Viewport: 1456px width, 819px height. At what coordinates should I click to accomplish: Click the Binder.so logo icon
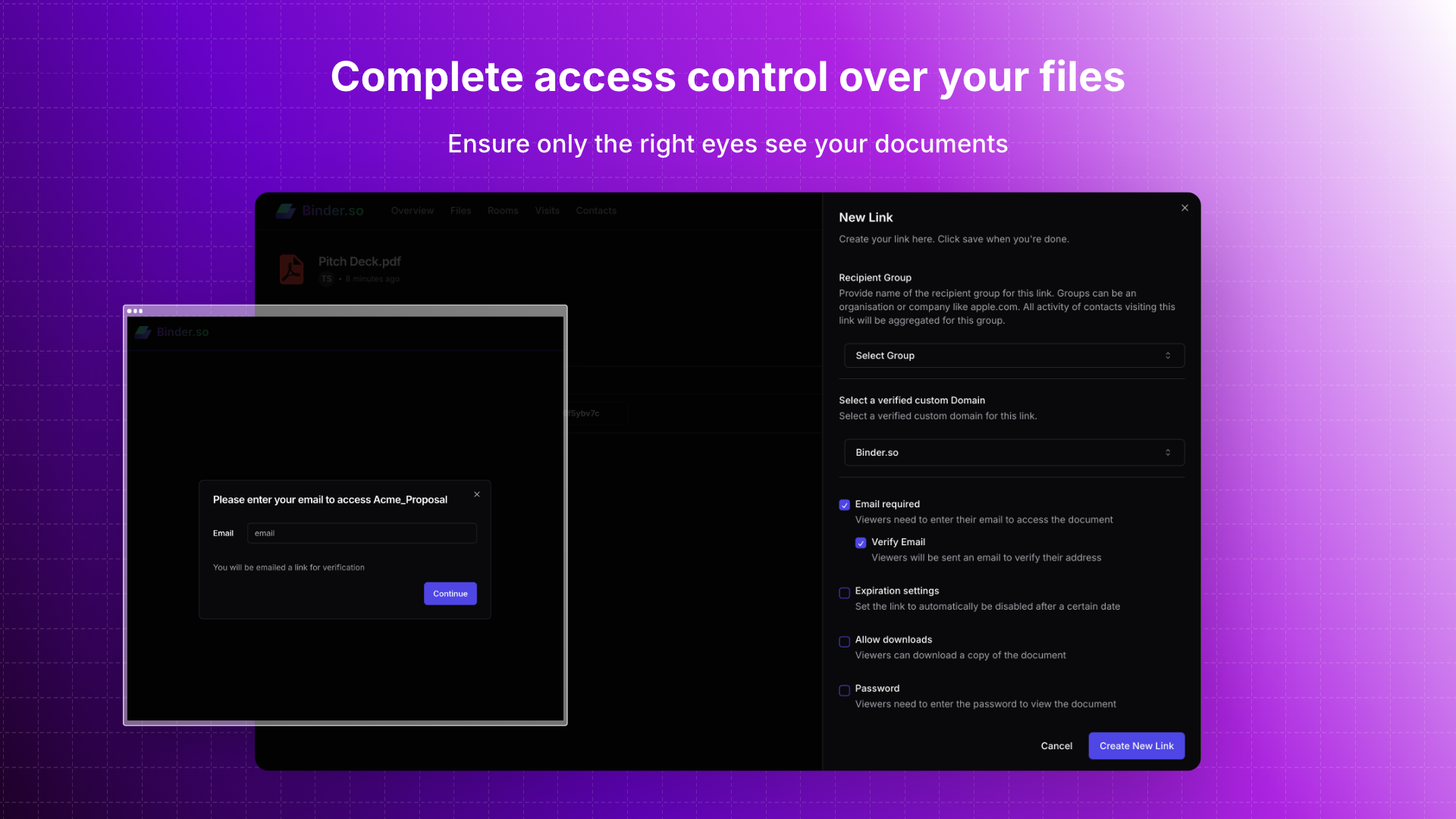(x=286, y=210)
